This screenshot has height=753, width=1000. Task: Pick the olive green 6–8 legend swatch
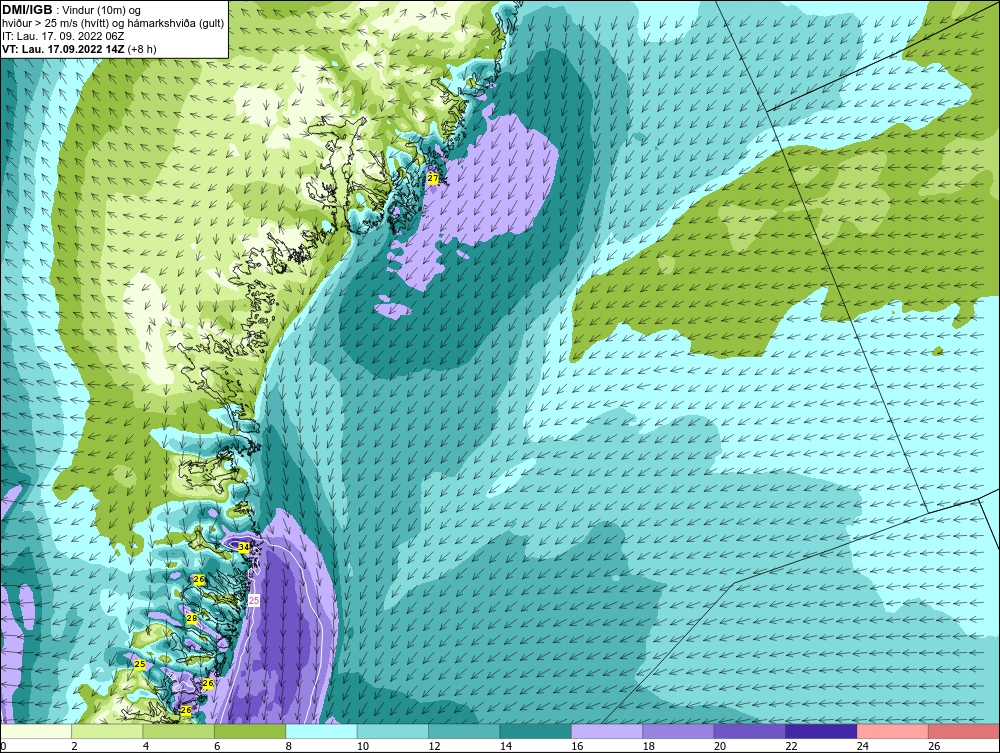pos(250,731)
